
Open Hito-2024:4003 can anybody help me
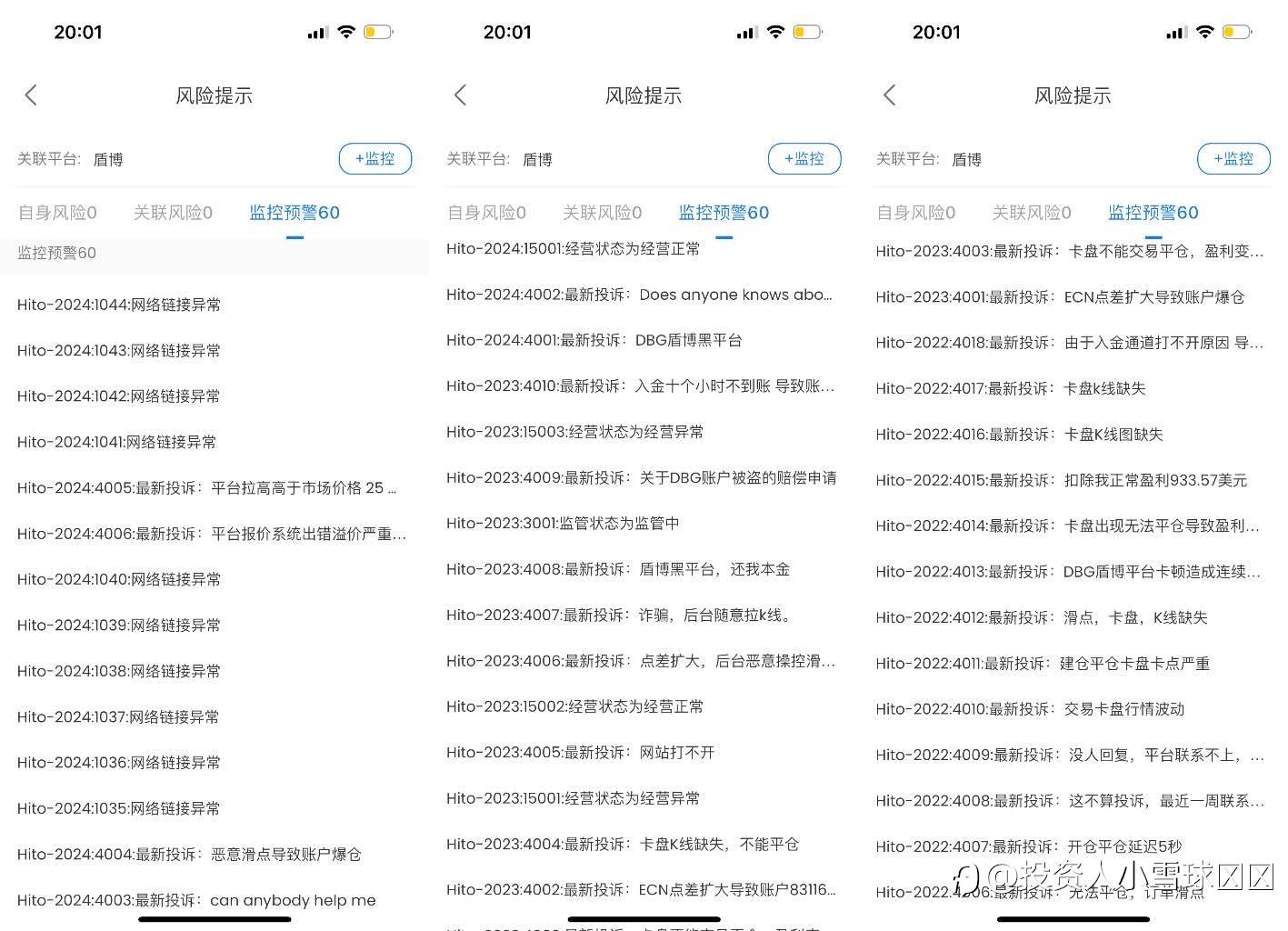pyautogui.click(x=196, y=900)
